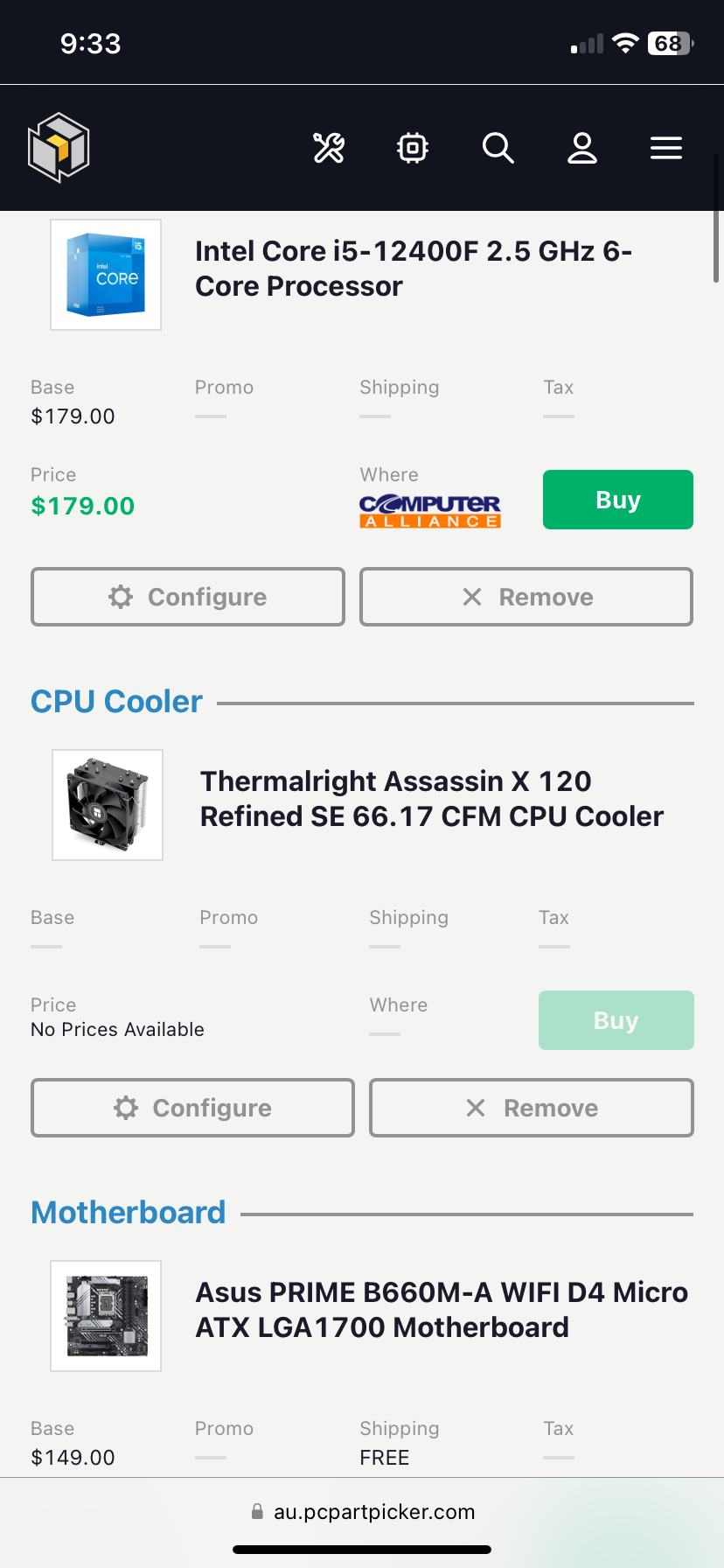This screenshot has width=724, height=1568.
Task: Tap the Thermalright cooler thumbnail
Action: (x=108, y=805)
